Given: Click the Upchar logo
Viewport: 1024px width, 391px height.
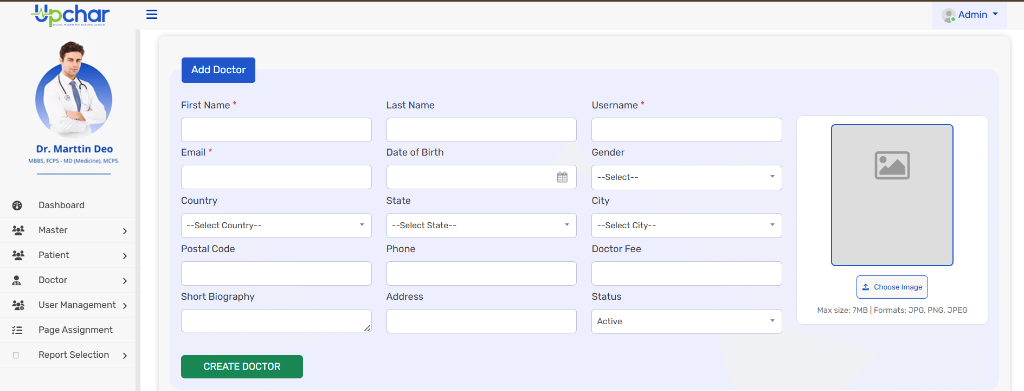Looking at the screenshot, I should [x=70, y=15].
